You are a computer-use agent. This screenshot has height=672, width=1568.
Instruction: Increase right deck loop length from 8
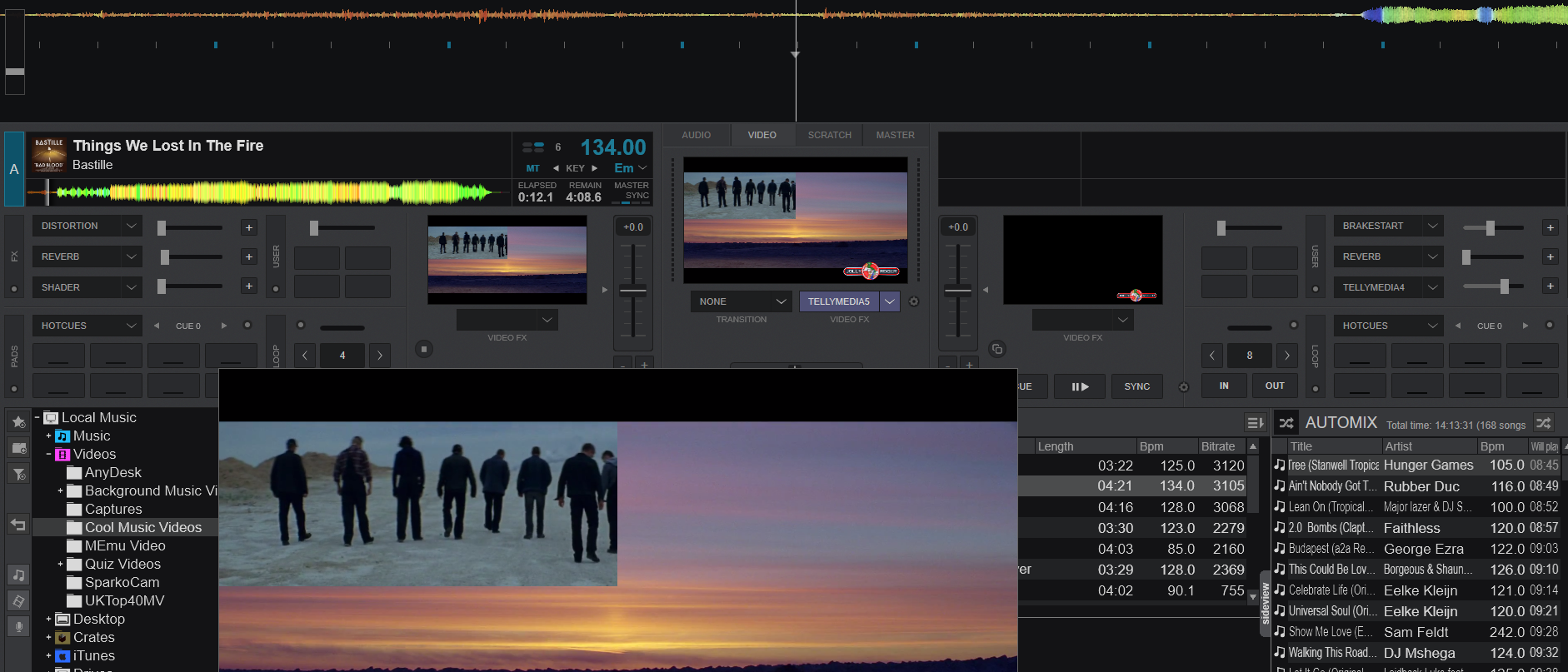(1287, 356)
